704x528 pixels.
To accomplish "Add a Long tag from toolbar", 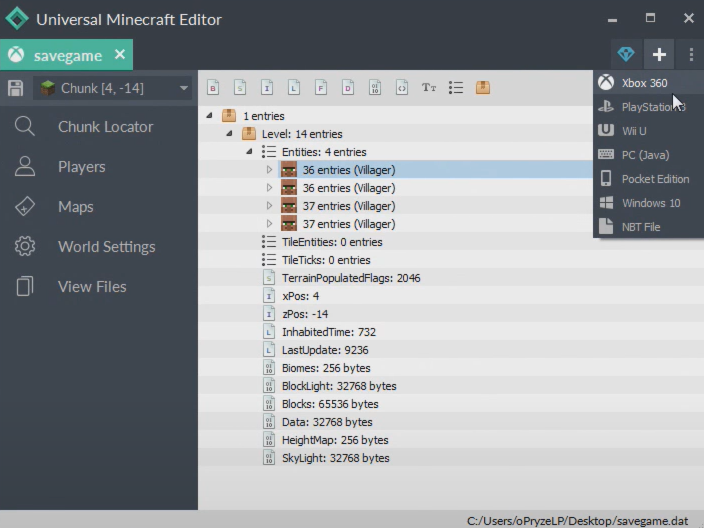I will (x=294, y=88).
